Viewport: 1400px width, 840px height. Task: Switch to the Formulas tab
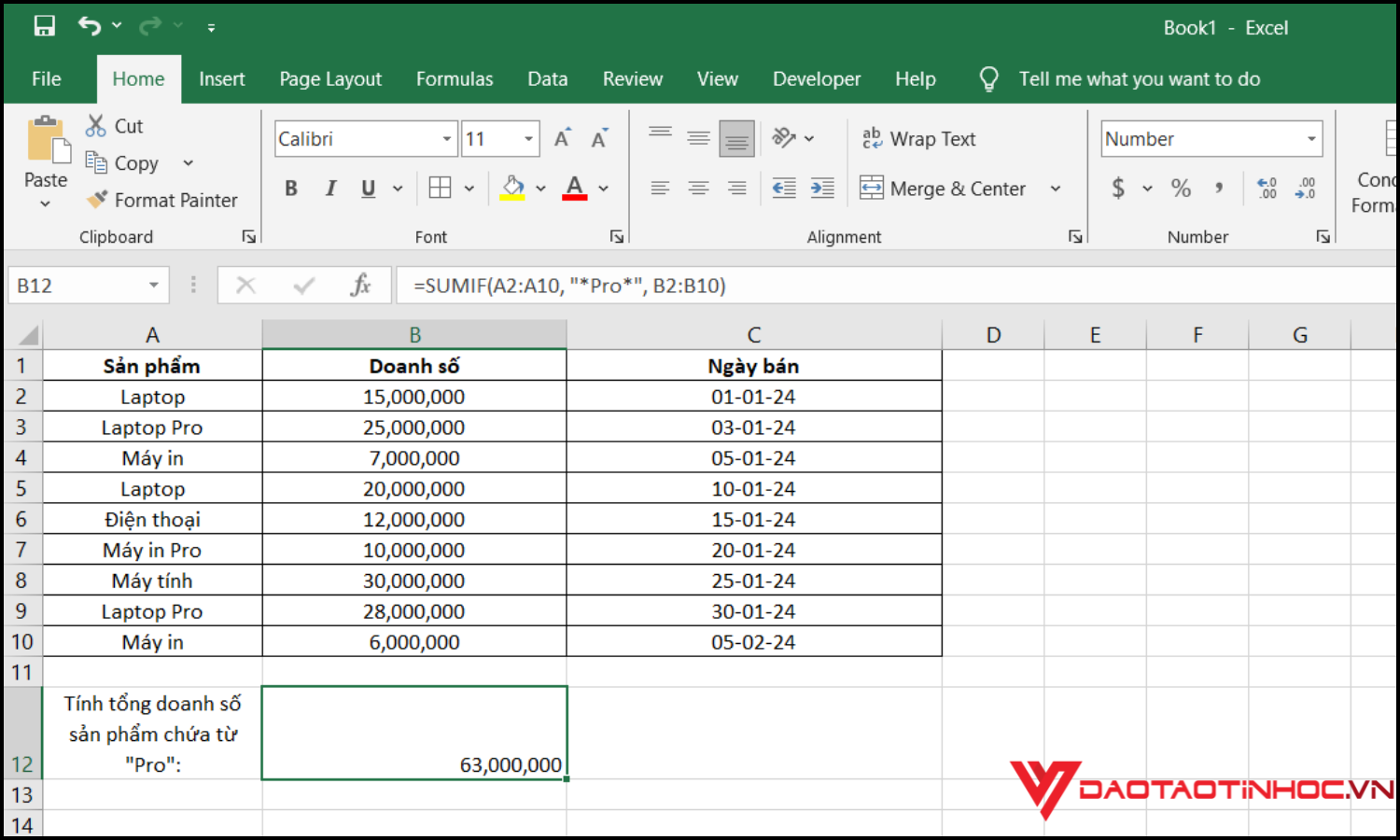(455, 79)
